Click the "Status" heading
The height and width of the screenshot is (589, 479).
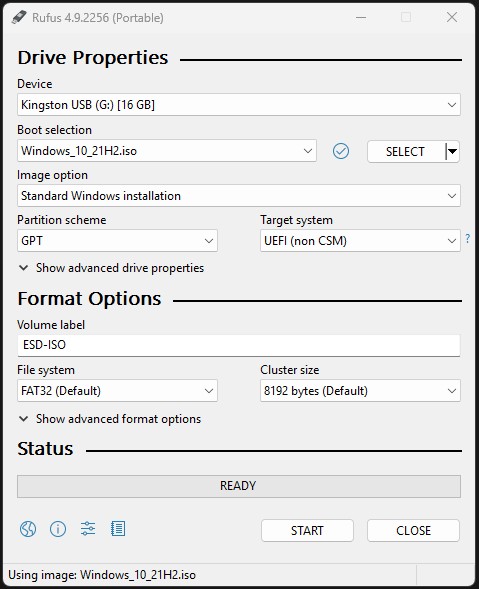(x=45, y=449)
